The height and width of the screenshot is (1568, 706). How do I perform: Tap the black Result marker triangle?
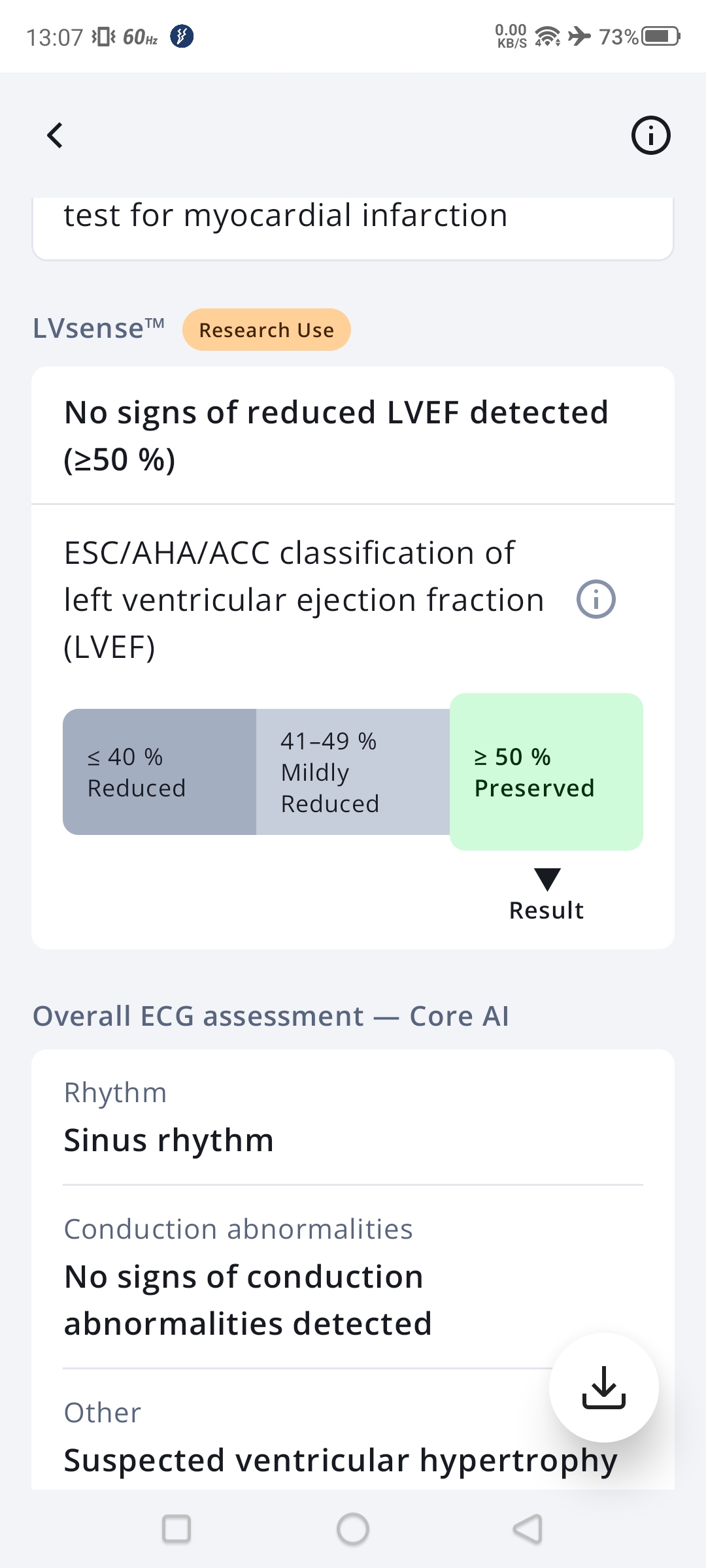547,879
